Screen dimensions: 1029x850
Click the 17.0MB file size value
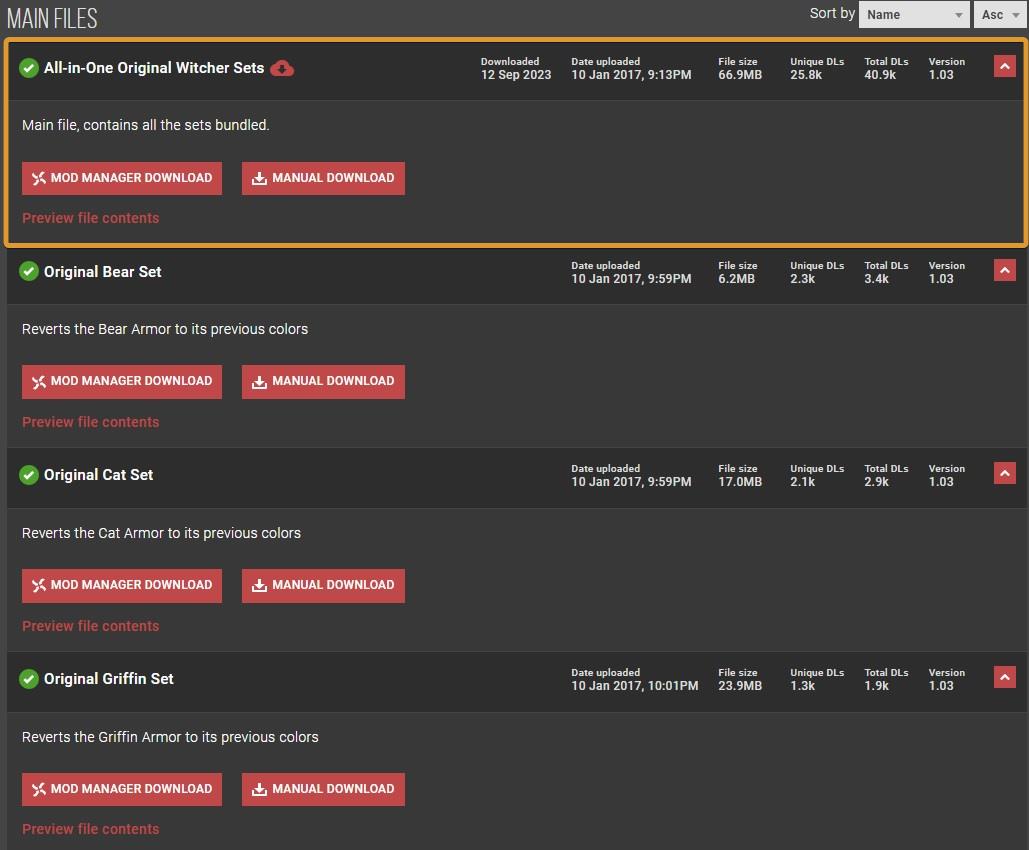click(x=740, y=482)
